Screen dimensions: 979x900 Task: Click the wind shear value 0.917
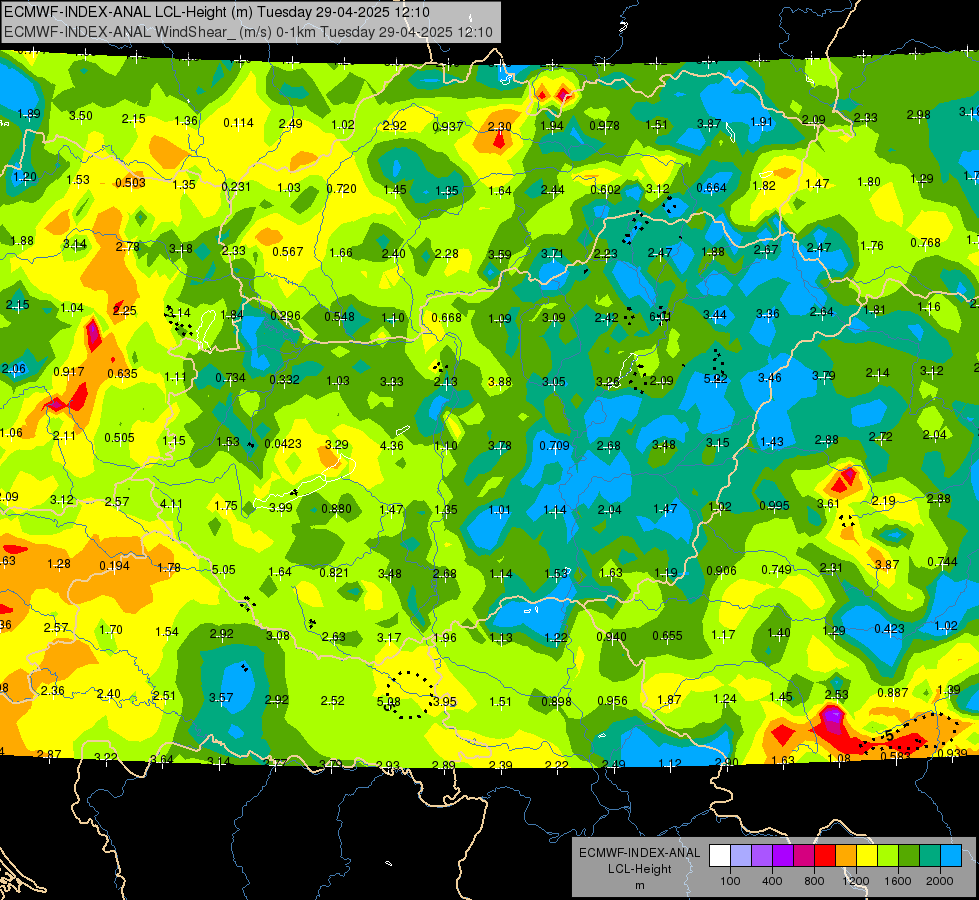pyautogui.click(x=69, y=372)
